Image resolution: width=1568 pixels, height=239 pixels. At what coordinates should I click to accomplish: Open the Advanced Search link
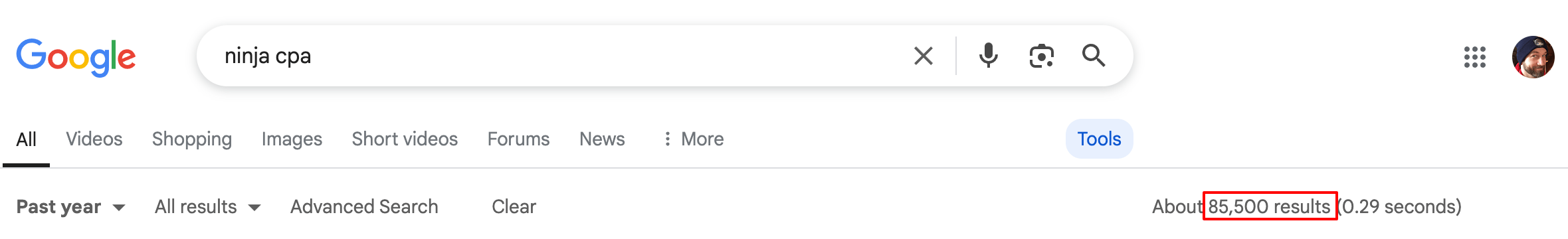click(364, 206)
